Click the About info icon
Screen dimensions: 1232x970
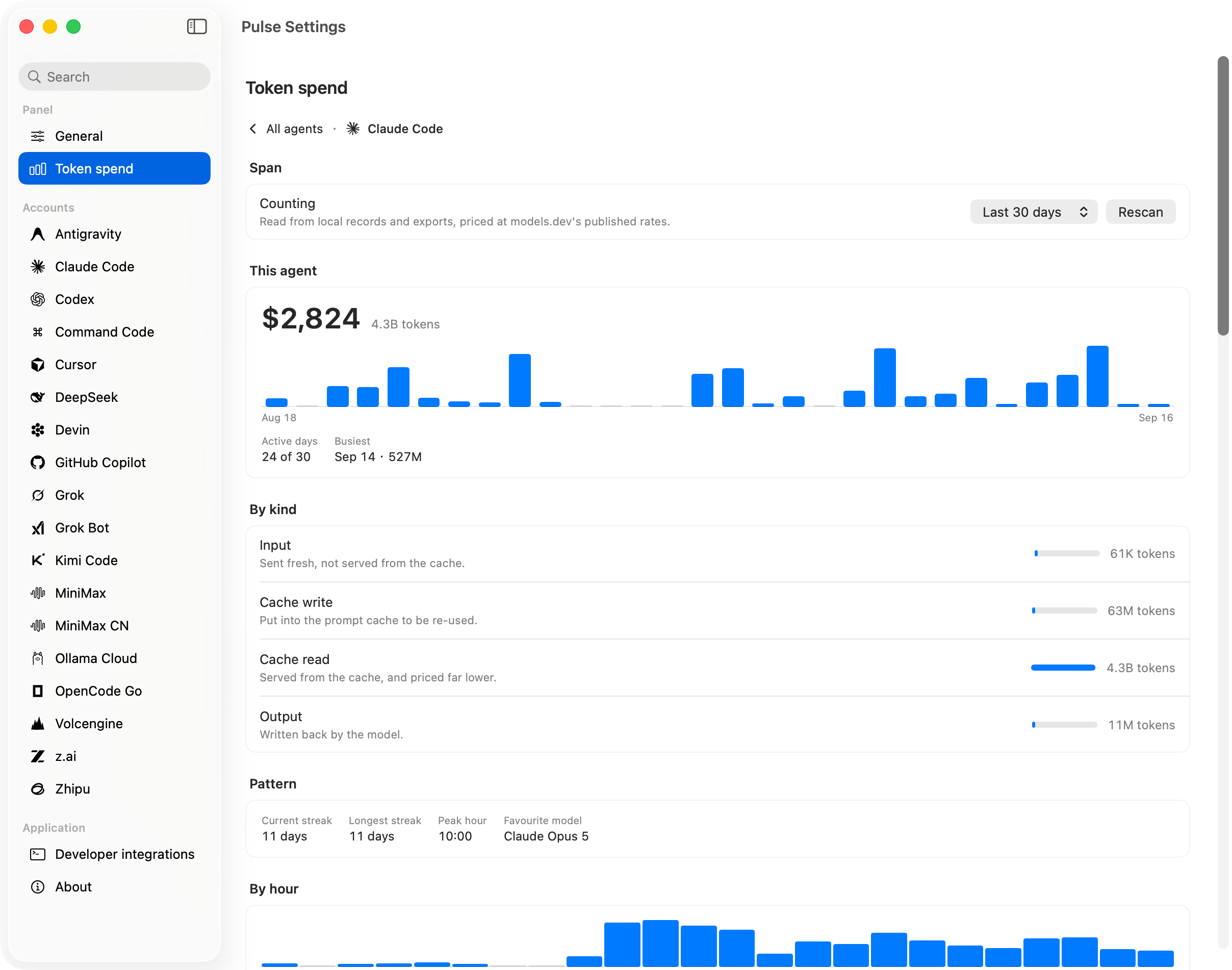[37, 887]
